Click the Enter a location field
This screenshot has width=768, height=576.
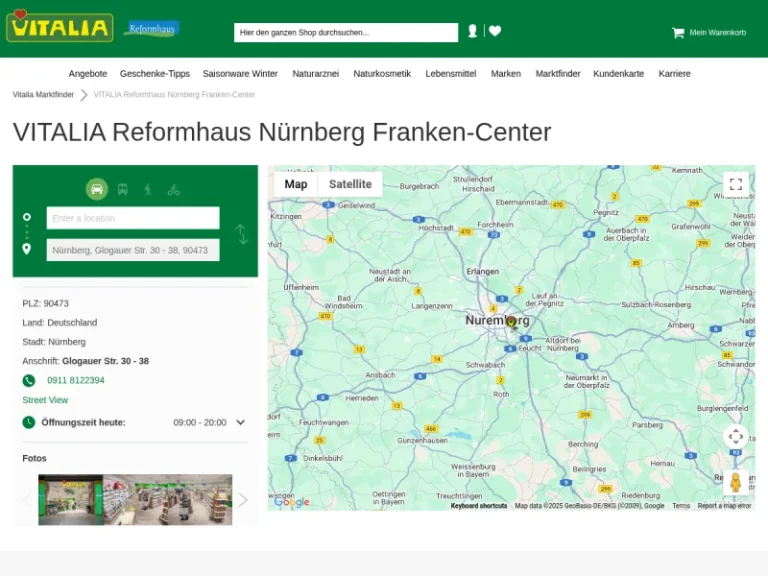[x=133, y=218]
